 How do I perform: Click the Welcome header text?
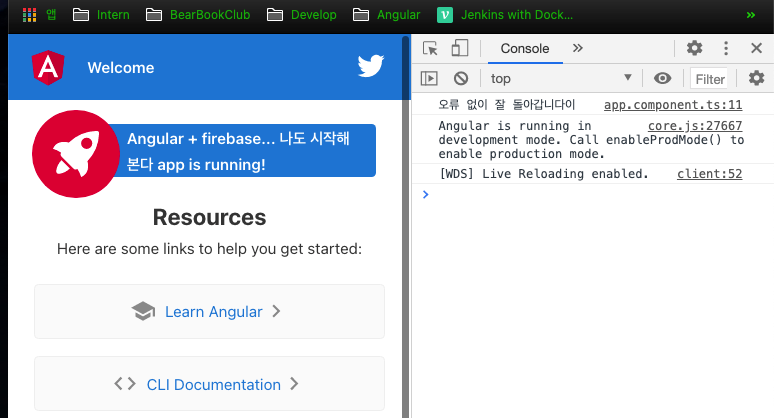pyautogui.click(x=121, y=68)
